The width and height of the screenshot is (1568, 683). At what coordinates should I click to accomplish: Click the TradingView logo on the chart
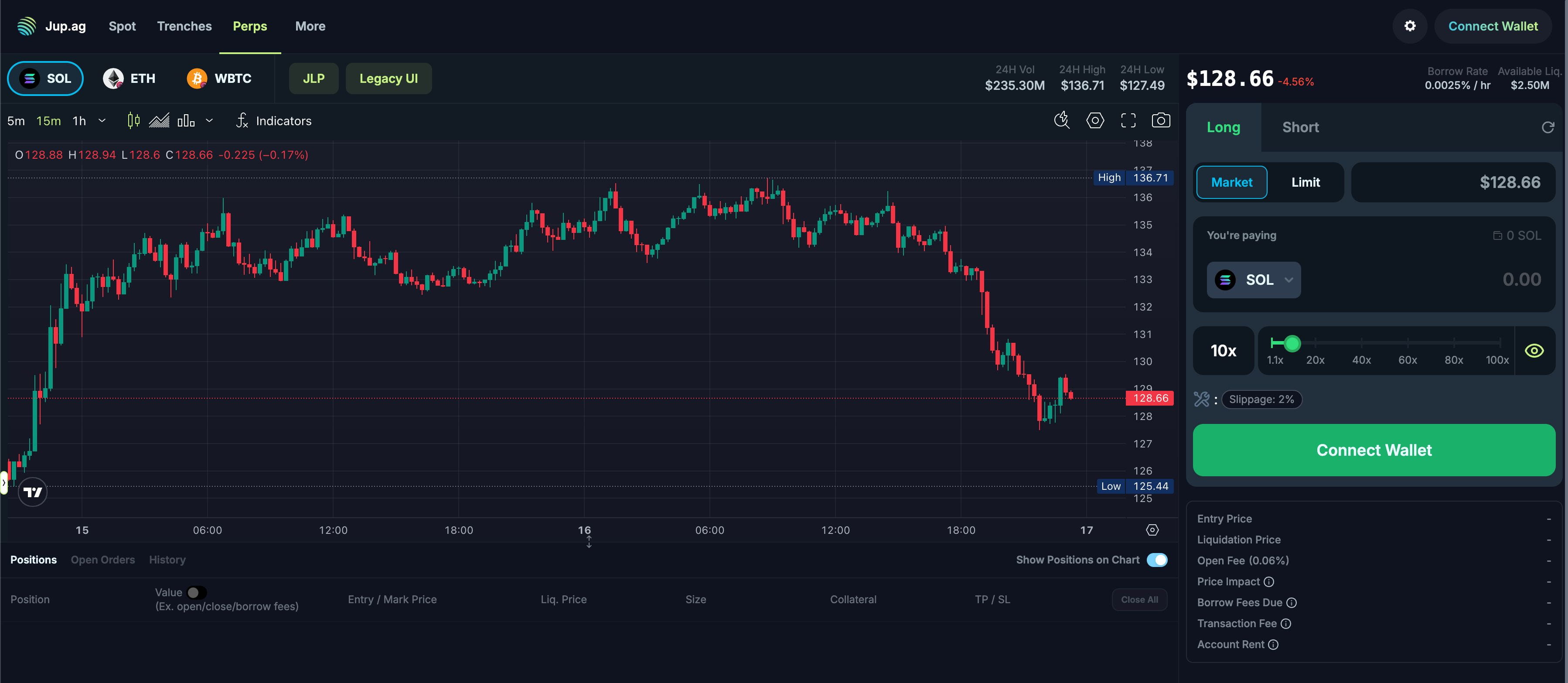point(32,492)
